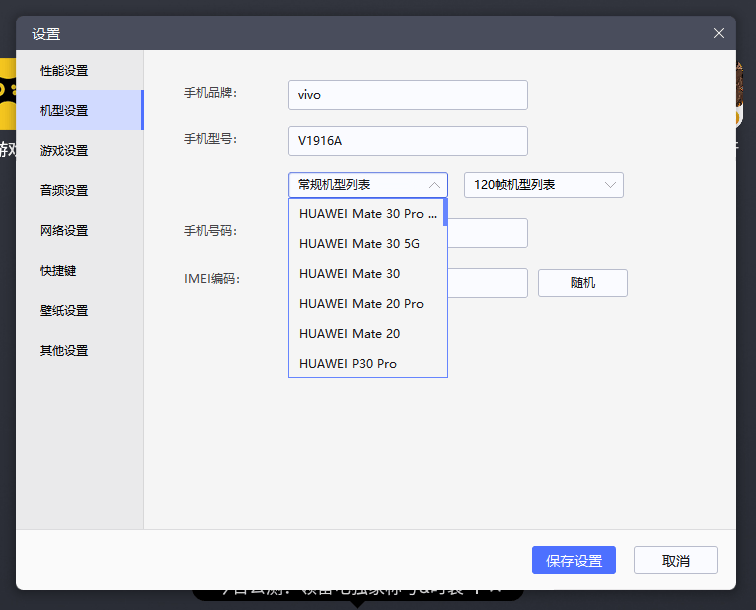Pick HUAWEI Mate 30 from the list

pyautogui.click(x=366, y=273)
